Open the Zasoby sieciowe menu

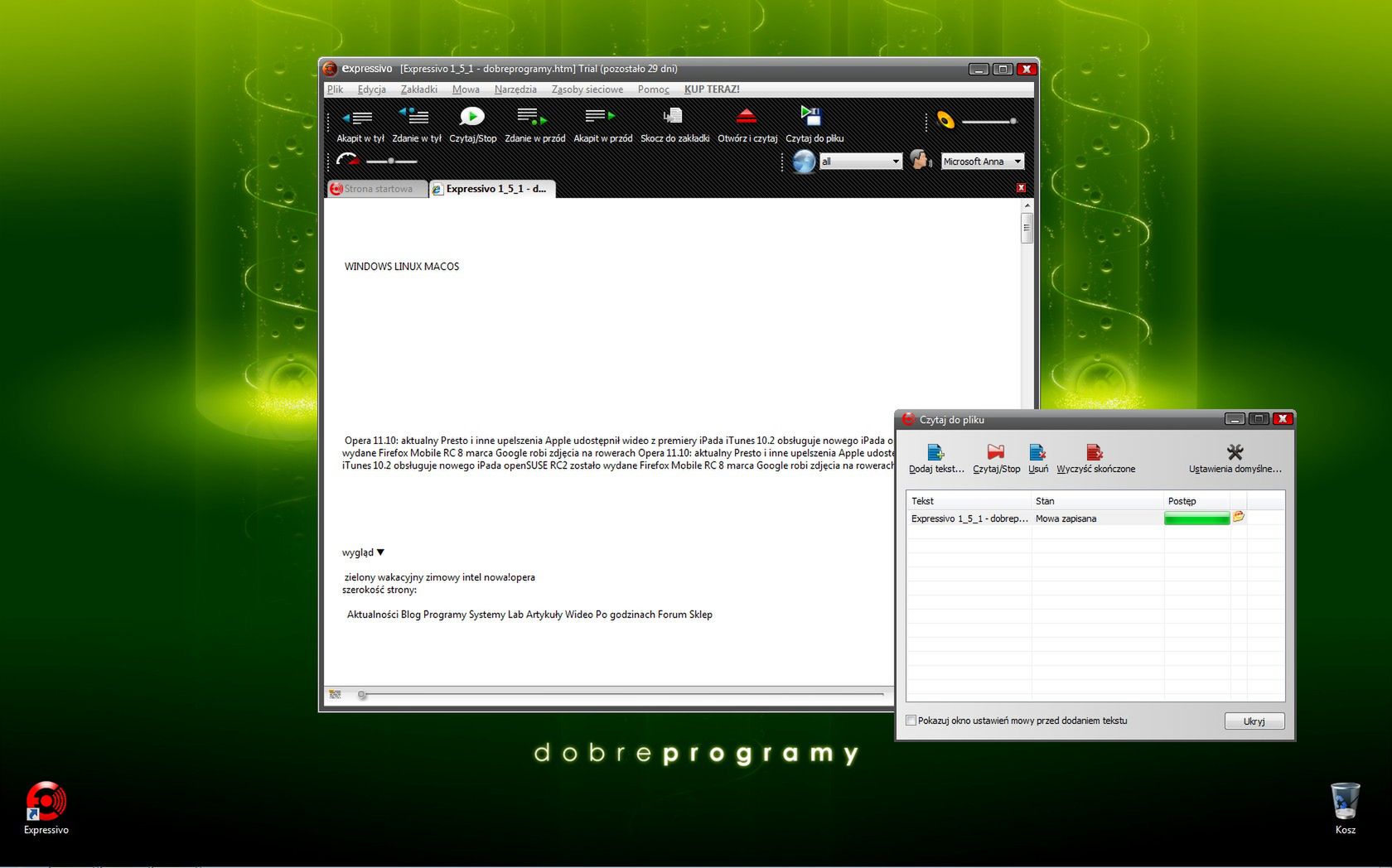pyautogui.click(x=587, y=89)
